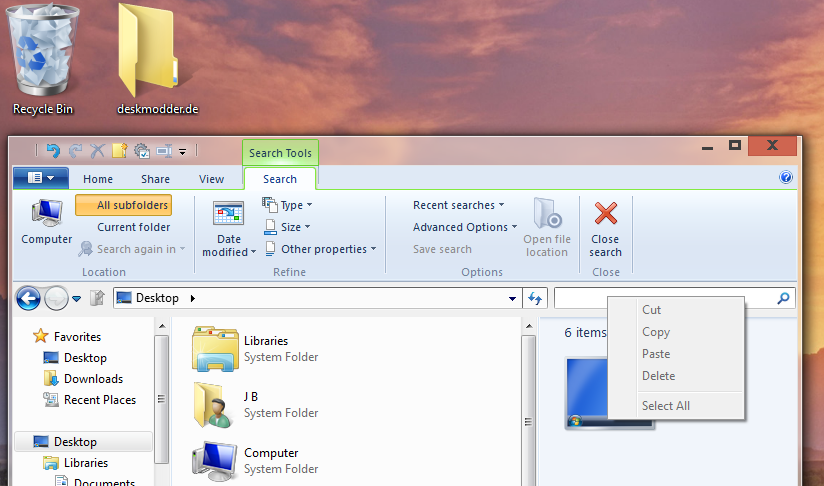The image size is (824, 486).
Task: Select the deskmodder.de folder on desktop
Action: point(157,59)
